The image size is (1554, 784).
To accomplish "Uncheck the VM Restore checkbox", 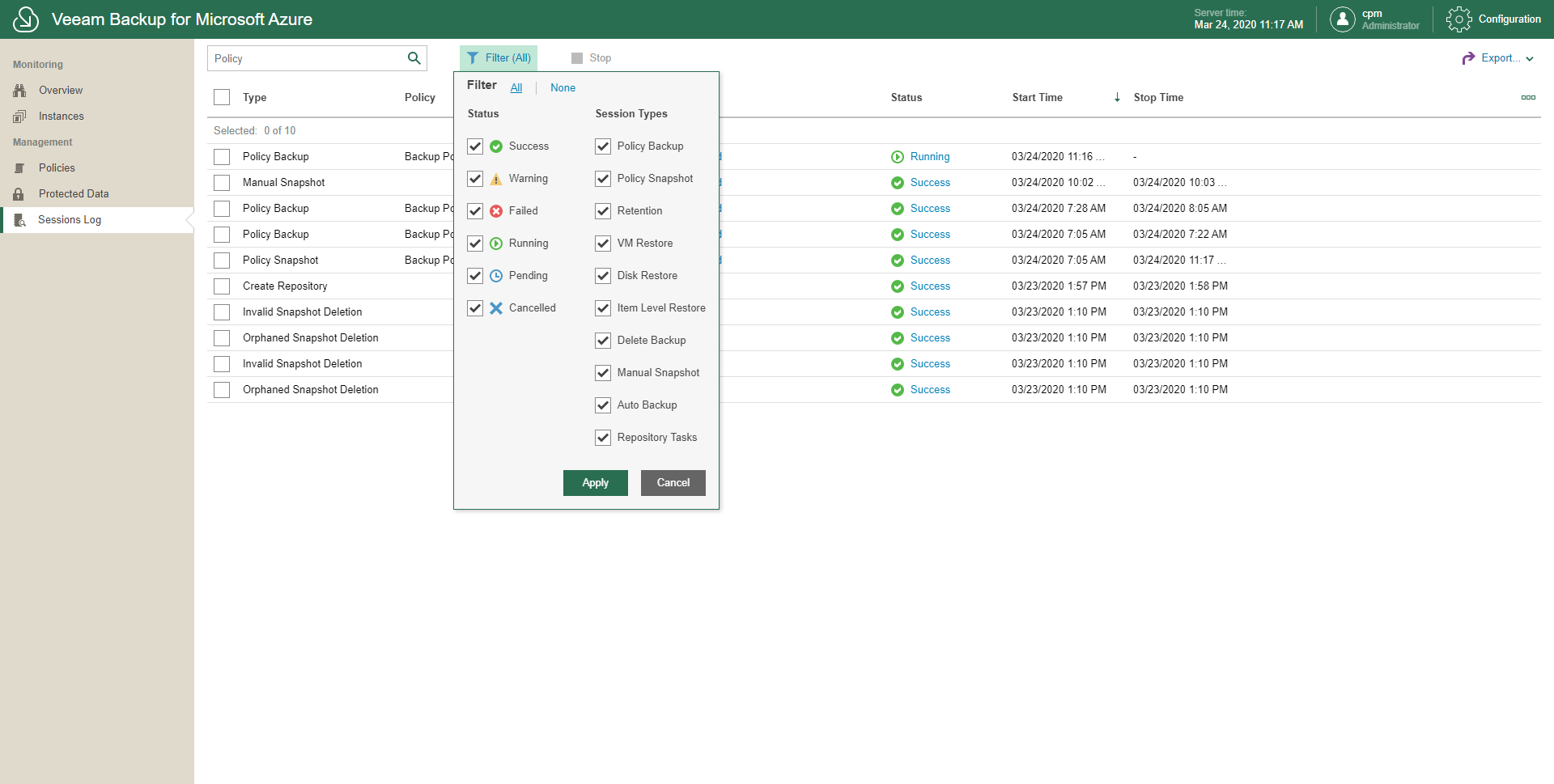I will [603, 244].
